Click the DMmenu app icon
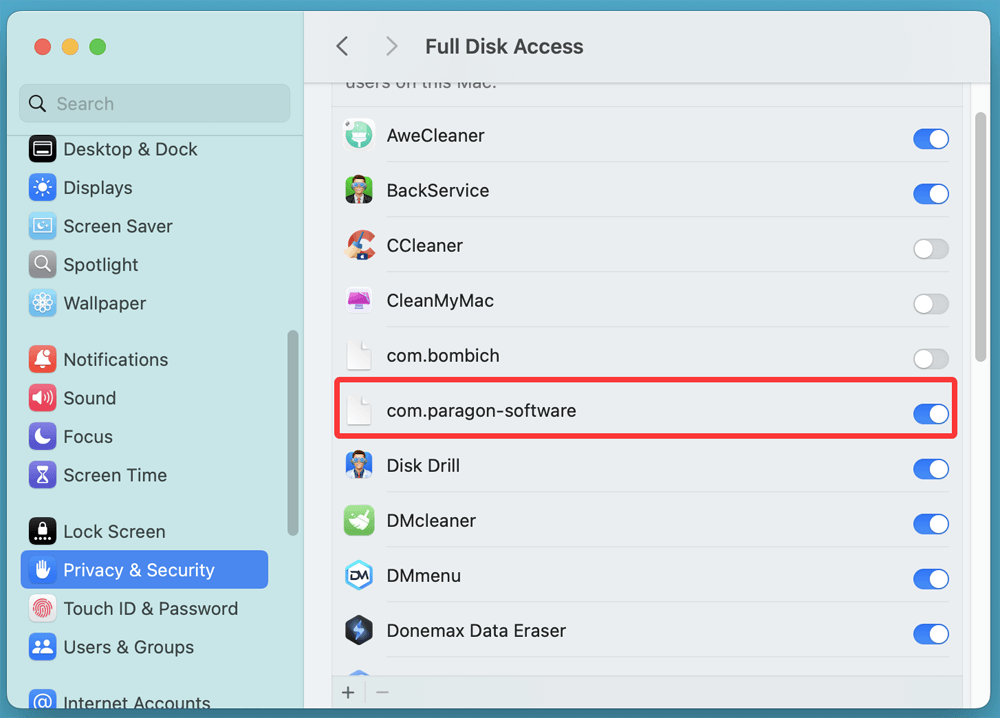 click(x=358, y=575)
